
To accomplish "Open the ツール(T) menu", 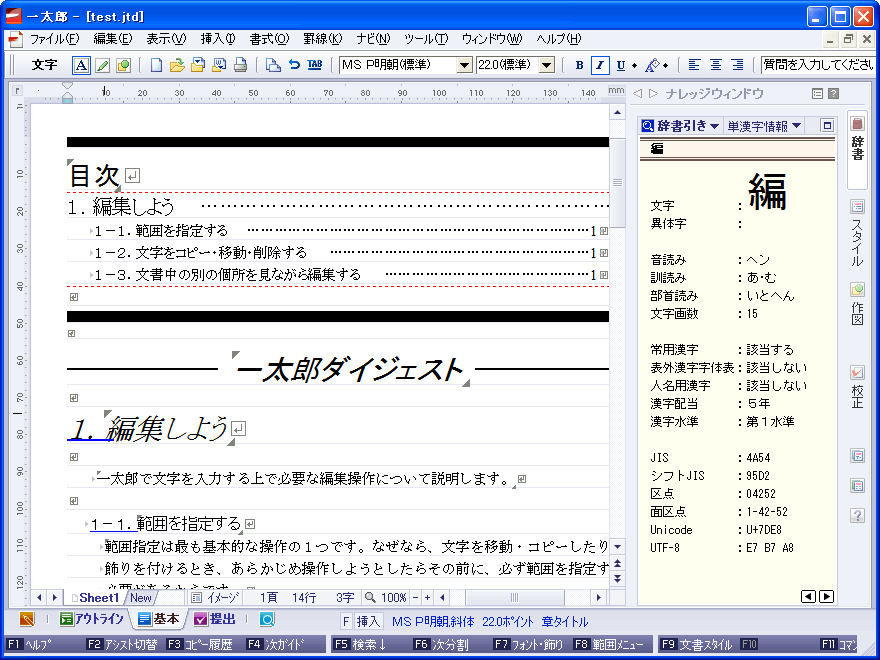I will 426,39.
